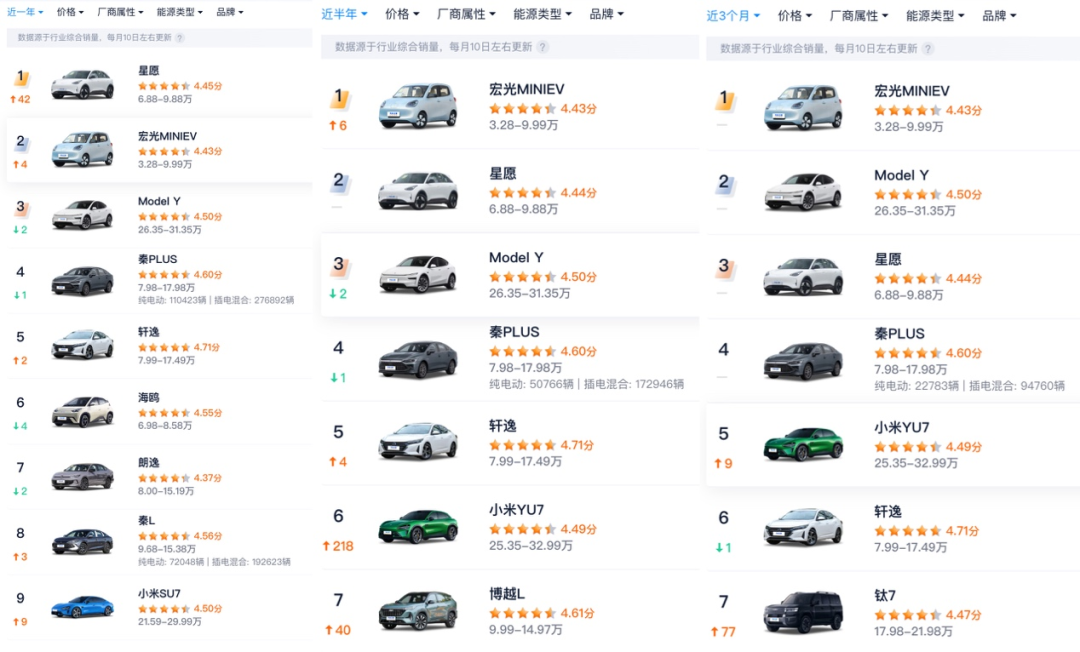Click the blue 小米SU7 car thumbnail

pyautogui.click(x=82, y=607)
